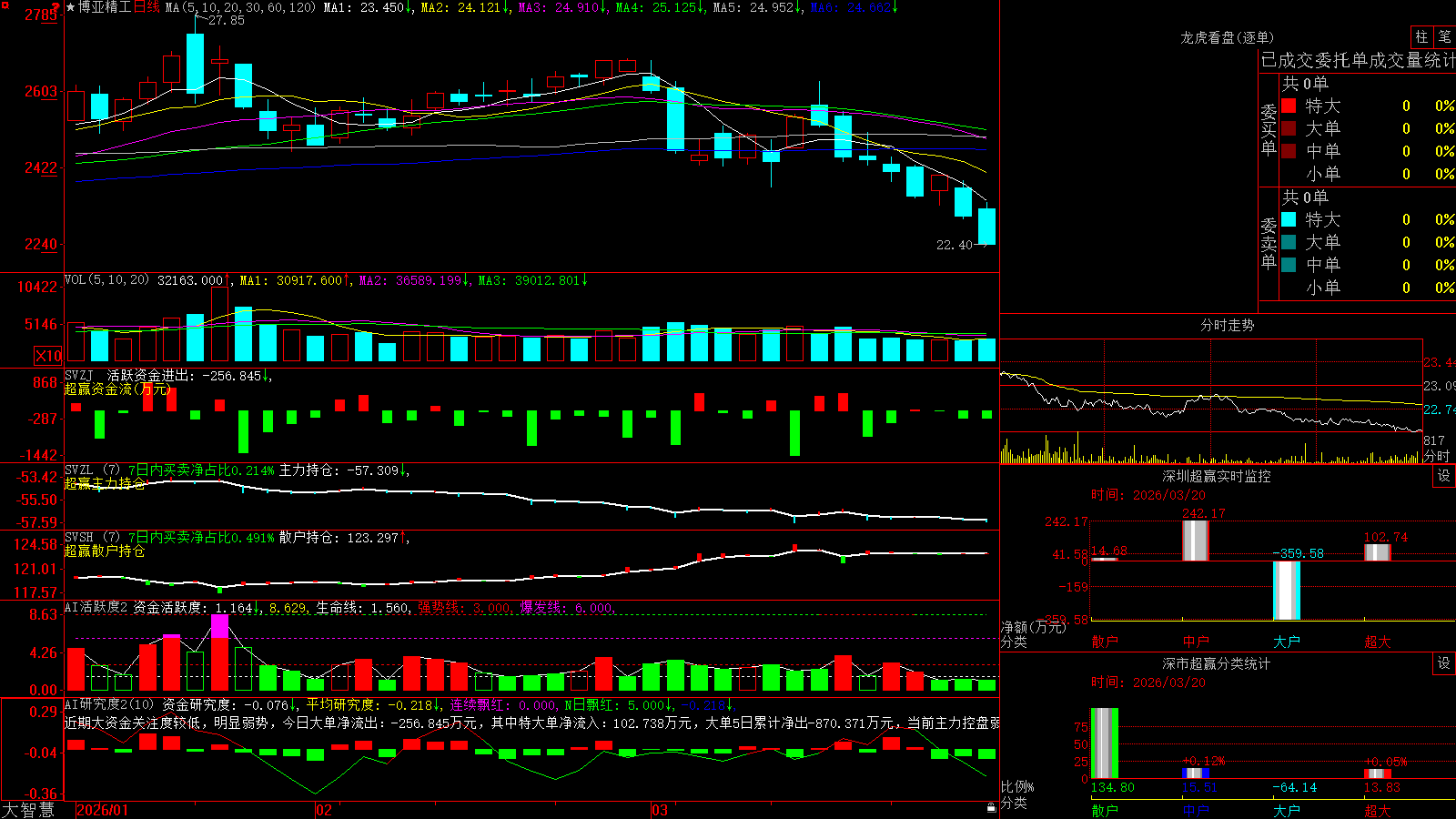Viewport: 1456px width, 819px height.
Task: Click the 102.74 超大 bar in monitor
Action: (x=1378, y=552)
